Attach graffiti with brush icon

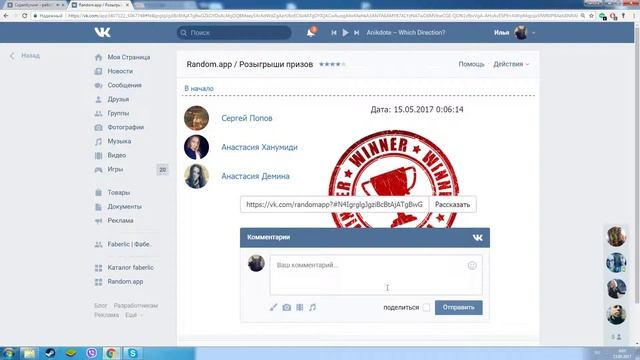[273, 307]
